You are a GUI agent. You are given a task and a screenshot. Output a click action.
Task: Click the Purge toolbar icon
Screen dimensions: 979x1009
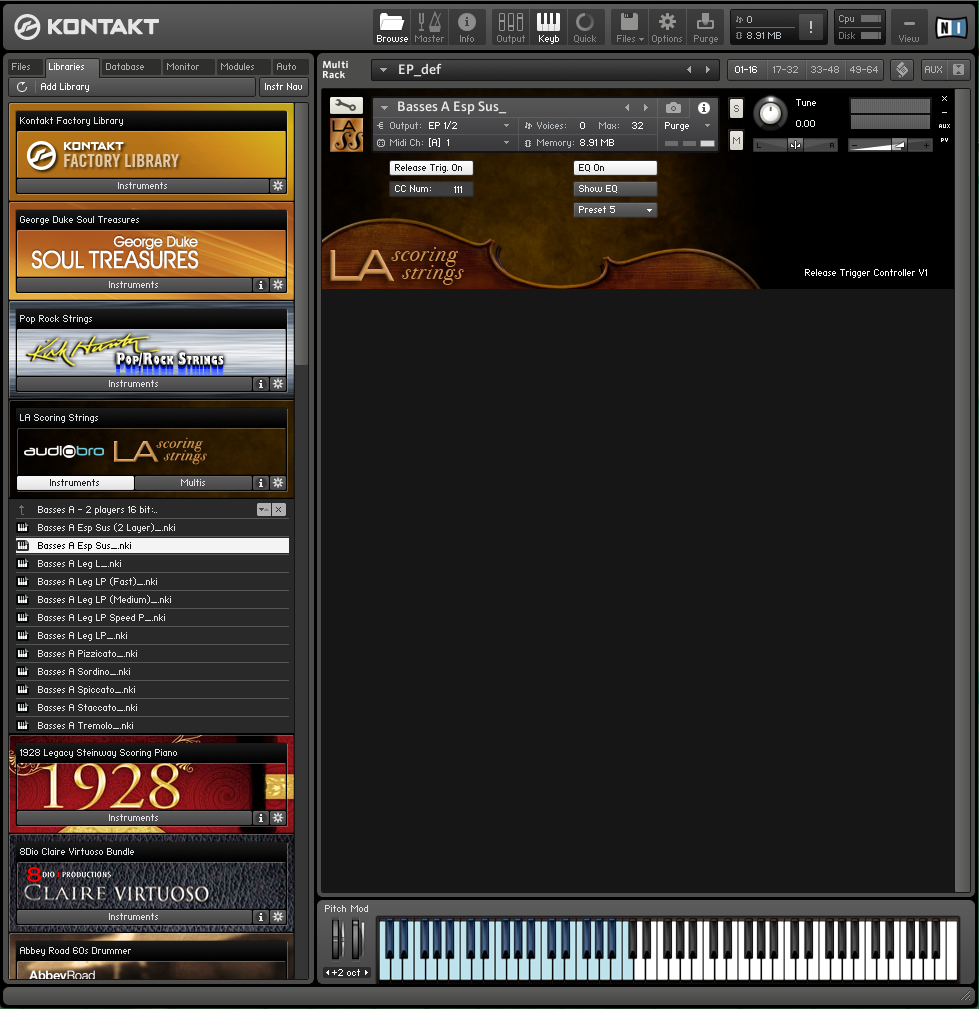point(705,28)
